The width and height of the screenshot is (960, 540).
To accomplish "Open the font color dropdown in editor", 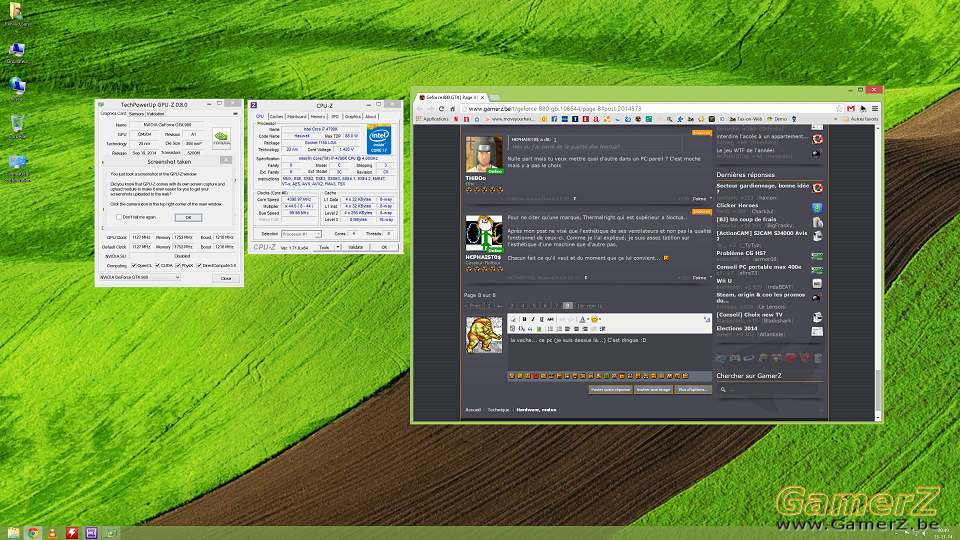I will 588,319.
